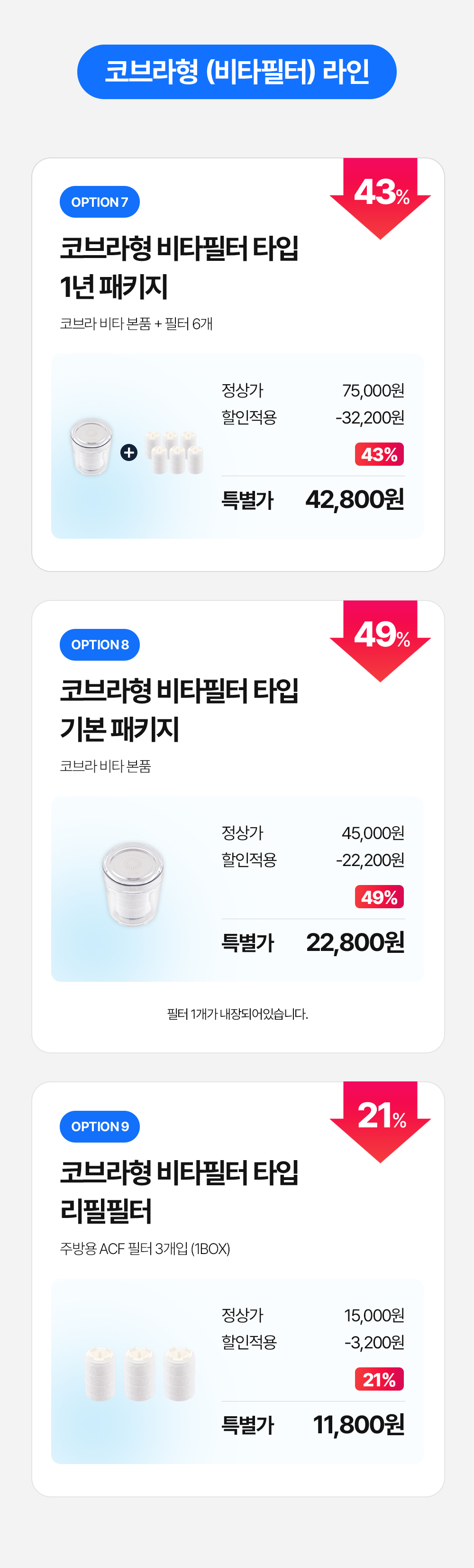The width and height of the screenshot is (474, 1568).
Task: Click the 필터 1개가 내장되어있습니다 note
Action: (x=237, y=1014)
